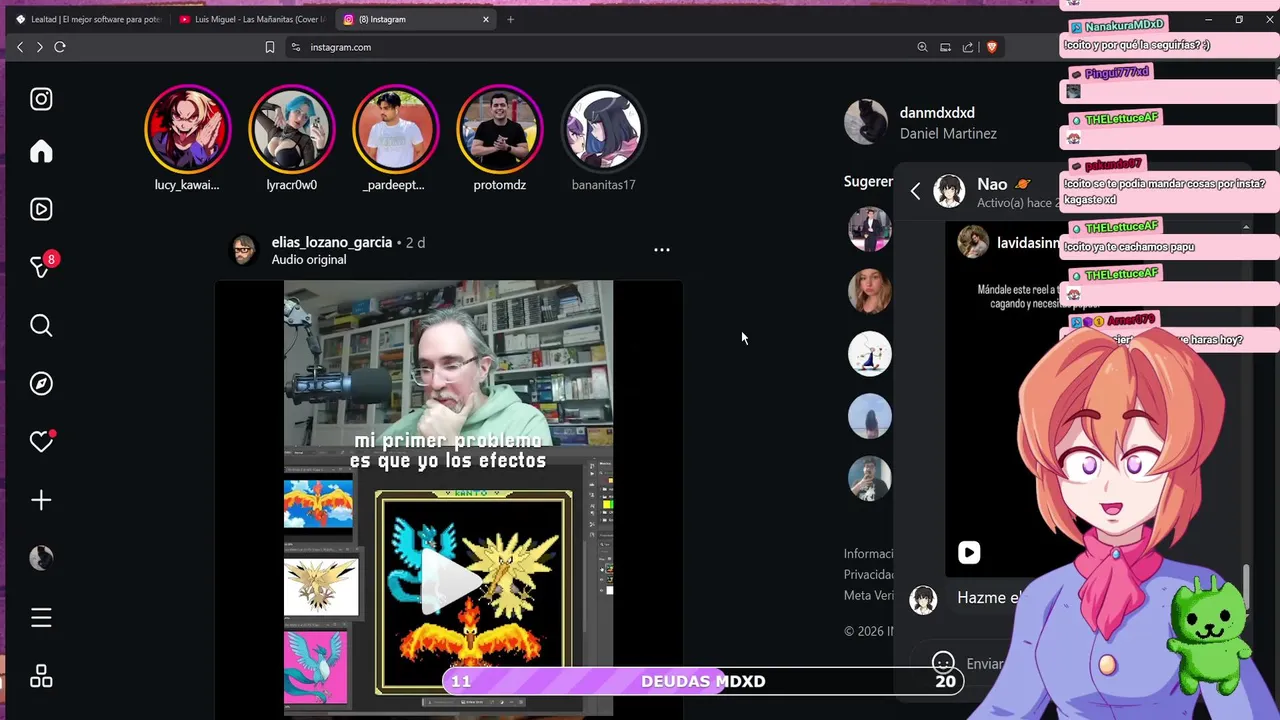The image size is (1280, 720).
Task: Click the site info icon beside instagram.com
Action: tap(296, 47)
